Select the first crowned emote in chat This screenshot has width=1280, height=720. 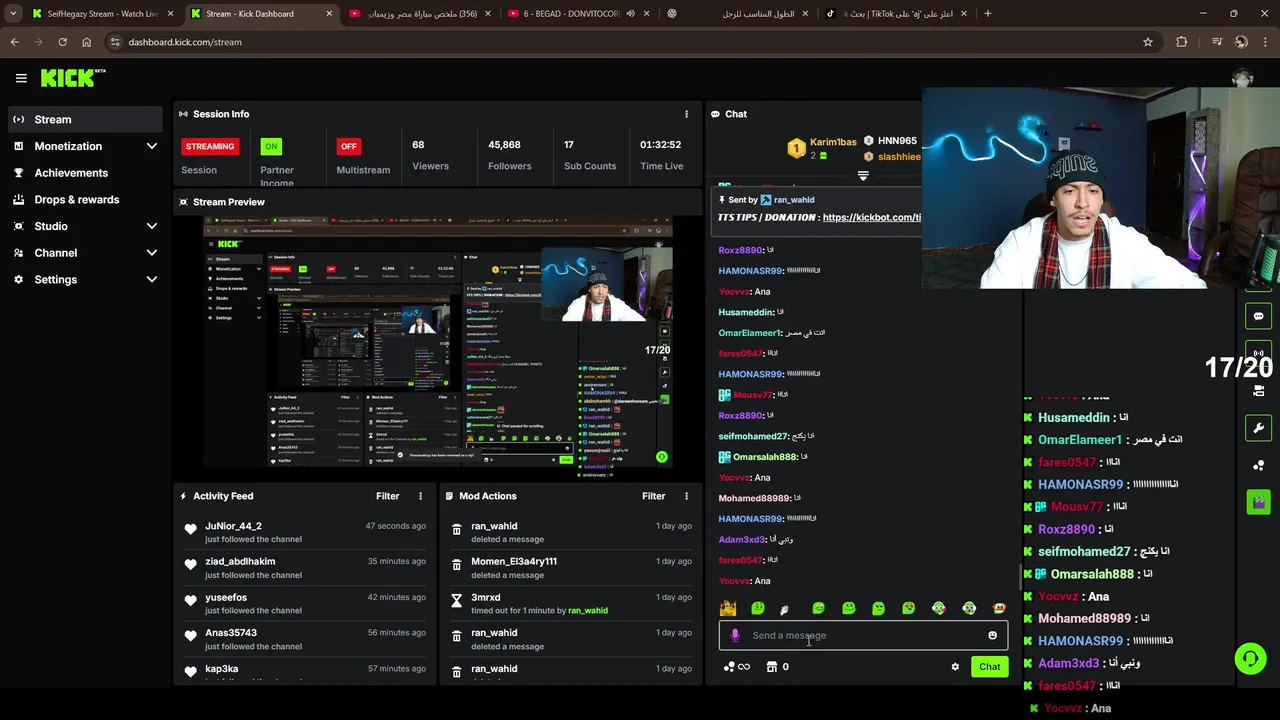pos(728,608)
